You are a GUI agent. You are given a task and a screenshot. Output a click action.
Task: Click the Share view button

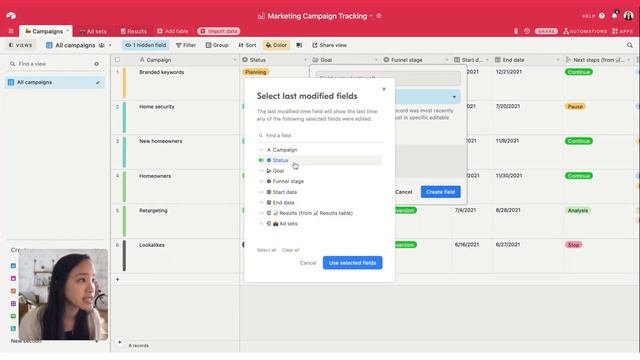329,45
